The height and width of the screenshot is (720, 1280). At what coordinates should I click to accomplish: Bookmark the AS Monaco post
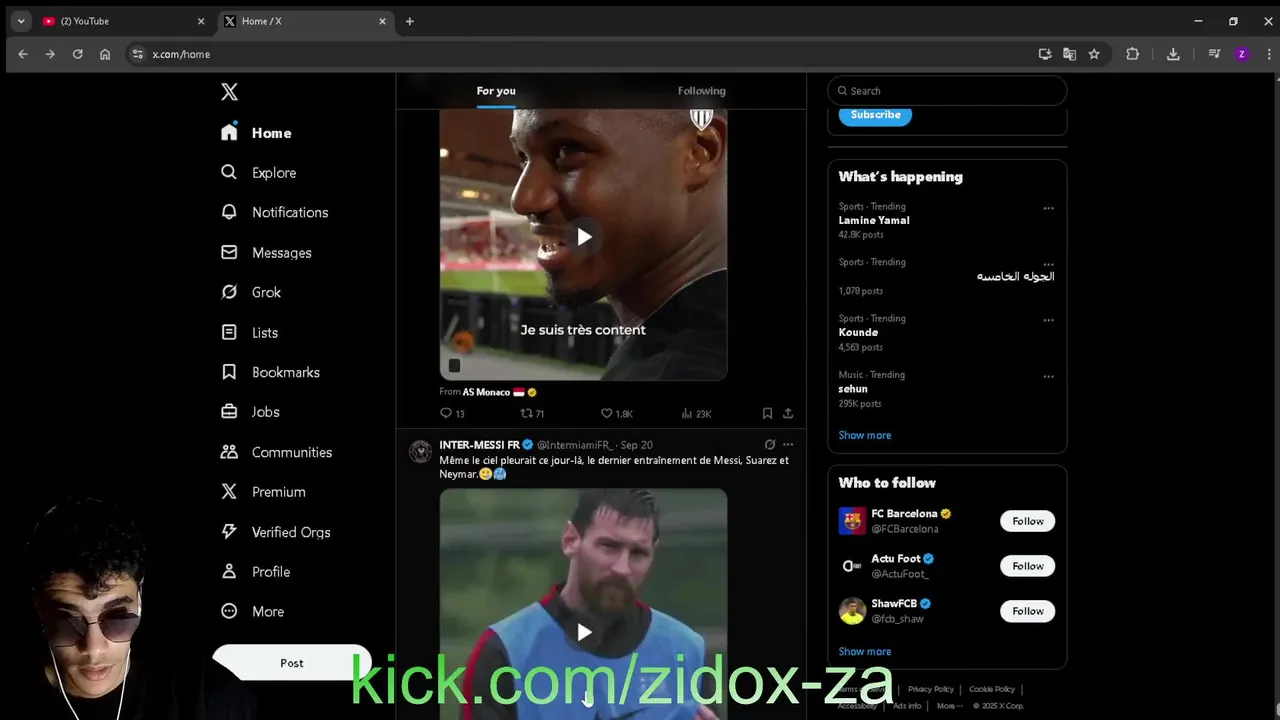tap(767, 413)
